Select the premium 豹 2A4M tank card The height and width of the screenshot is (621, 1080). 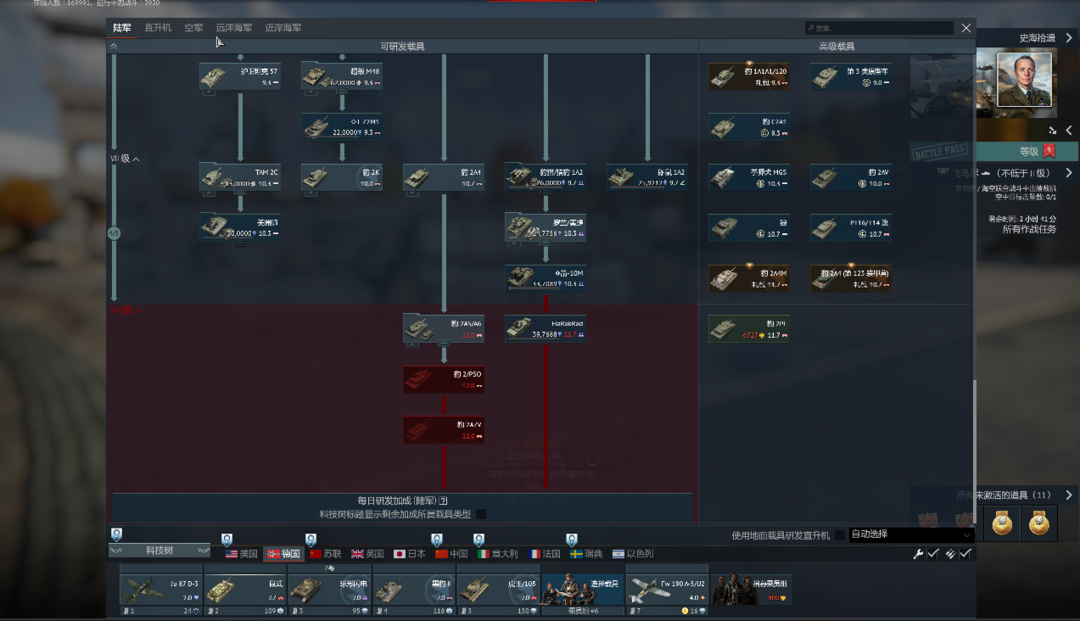pos(749,278)
